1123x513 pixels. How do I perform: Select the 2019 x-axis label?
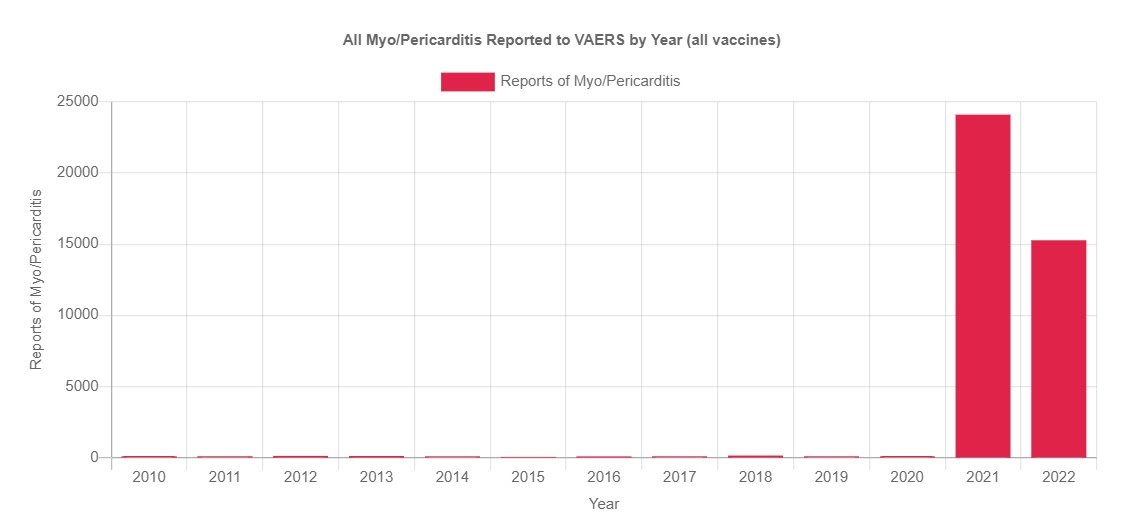(x=831, y=478)
